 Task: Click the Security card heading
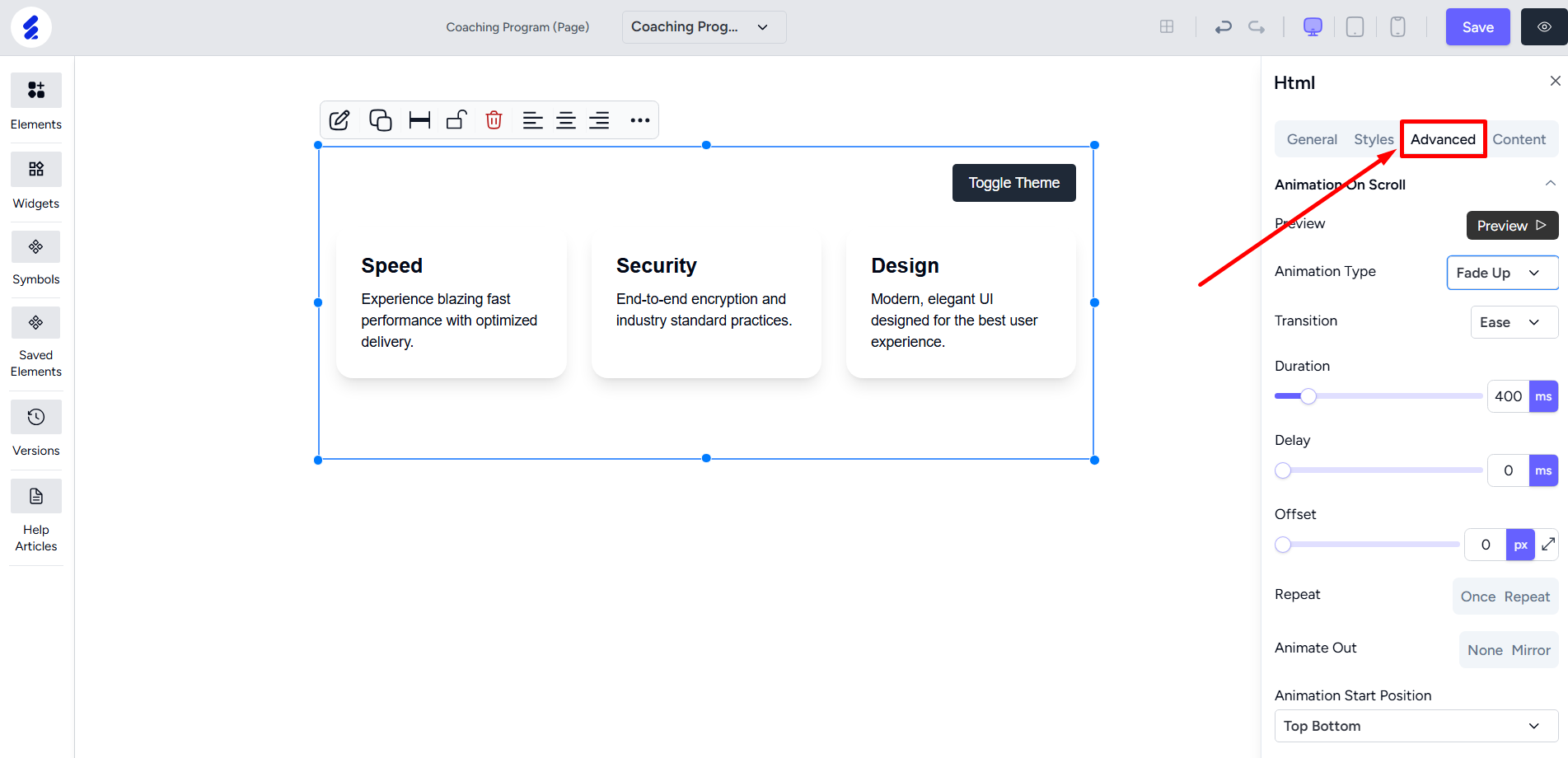tap(656, 265)
